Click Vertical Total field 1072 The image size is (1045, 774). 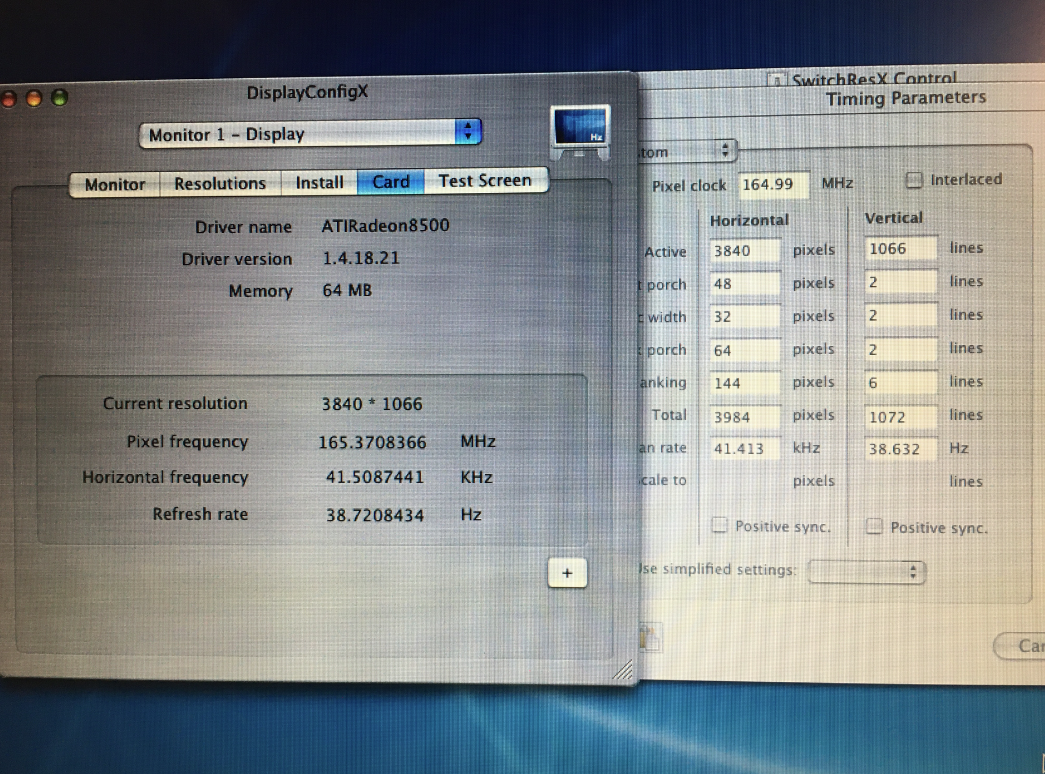900,417
